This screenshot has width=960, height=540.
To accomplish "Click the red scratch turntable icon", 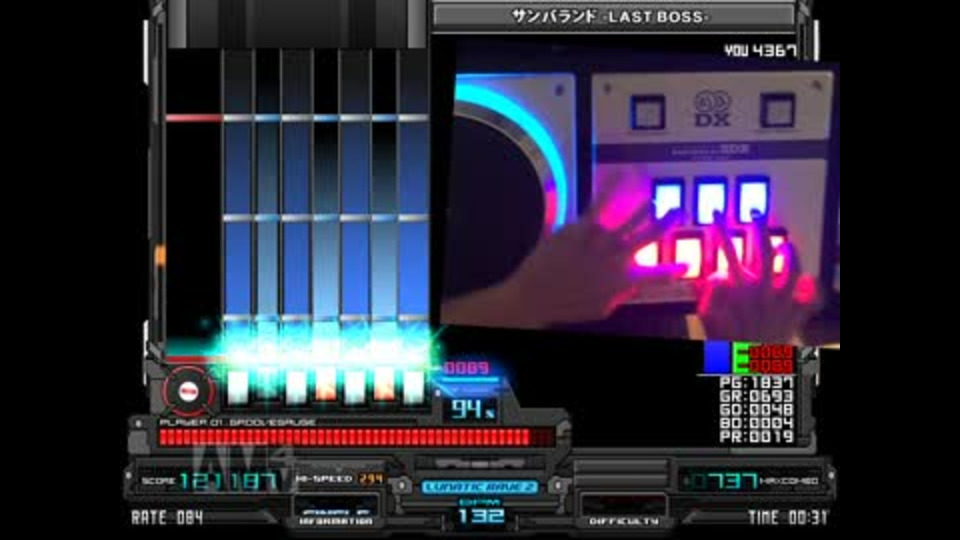I will 189,391.
